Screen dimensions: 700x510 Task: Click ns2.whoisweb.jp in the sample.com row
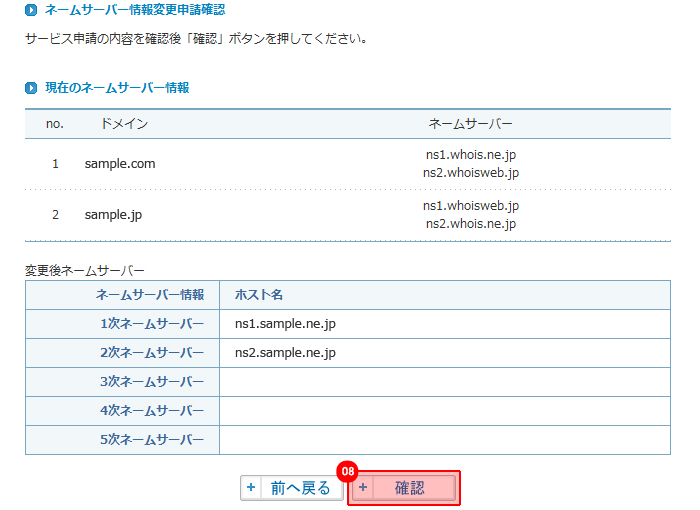coord(470,173)
